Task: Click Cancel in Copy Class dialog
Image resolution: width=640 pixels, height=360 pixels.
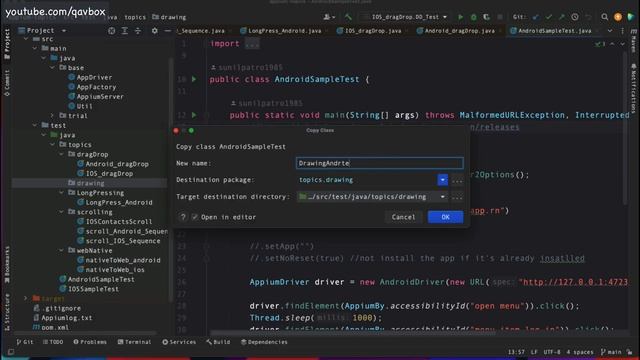Action: tap(403, 217)
